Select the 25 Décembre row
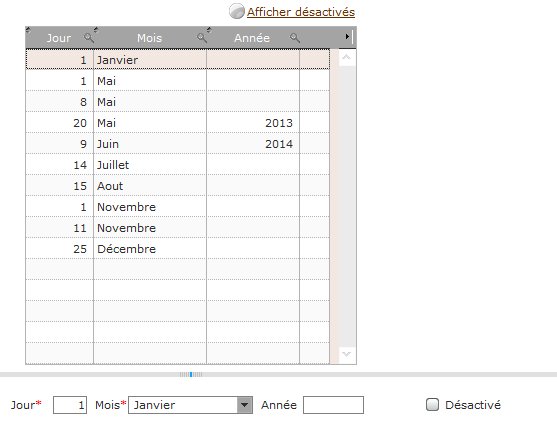The width and height of the screenshot is (557, 428). pyautogui.click(x=178, y=249)
